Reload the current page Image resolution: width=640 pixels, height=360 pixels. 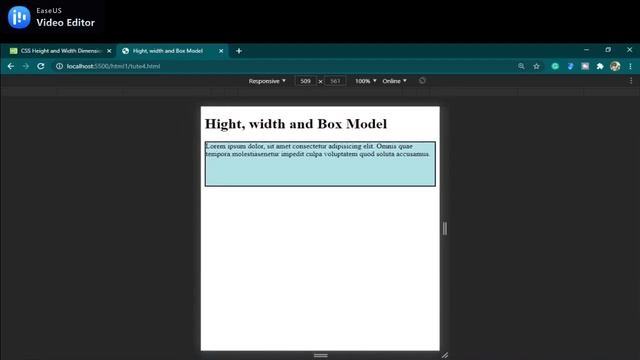[x=41, y=66]
